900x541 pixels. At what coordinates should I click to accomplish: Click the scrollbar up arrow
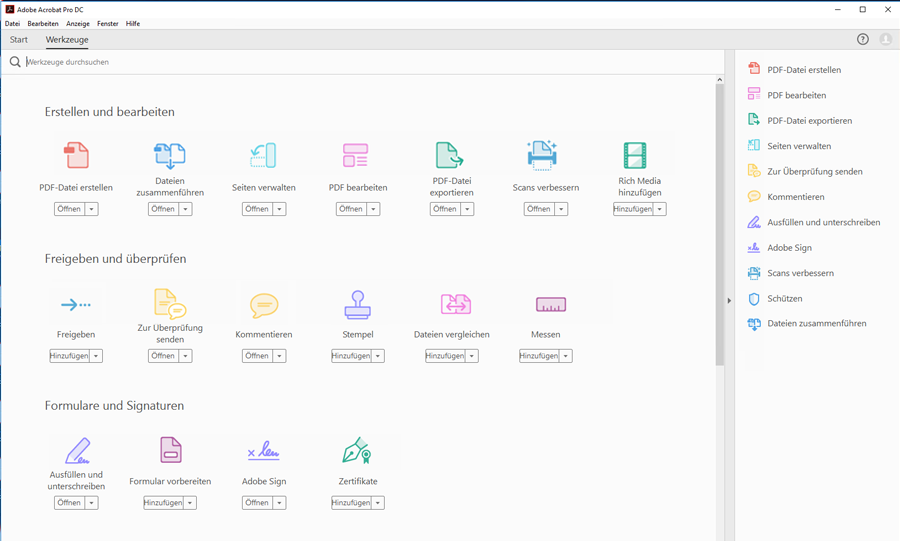pyautogui.click(x=720, y=80)
